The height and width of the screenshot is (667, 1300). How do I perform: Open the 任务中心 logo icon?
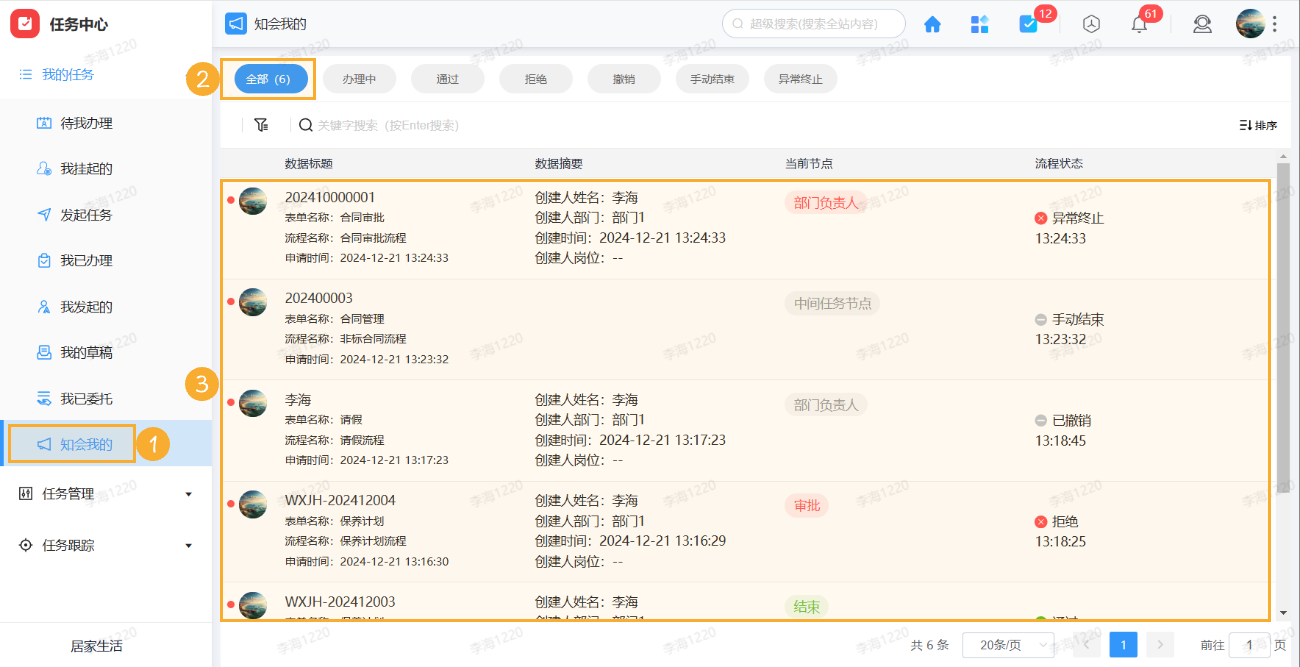click(x=25, y=23)
